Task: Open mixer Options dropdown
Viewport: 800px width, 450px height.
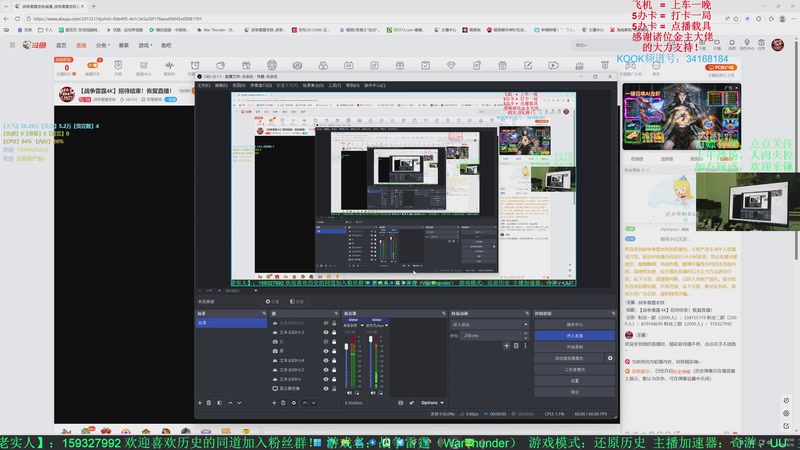Action: [432, 403]
